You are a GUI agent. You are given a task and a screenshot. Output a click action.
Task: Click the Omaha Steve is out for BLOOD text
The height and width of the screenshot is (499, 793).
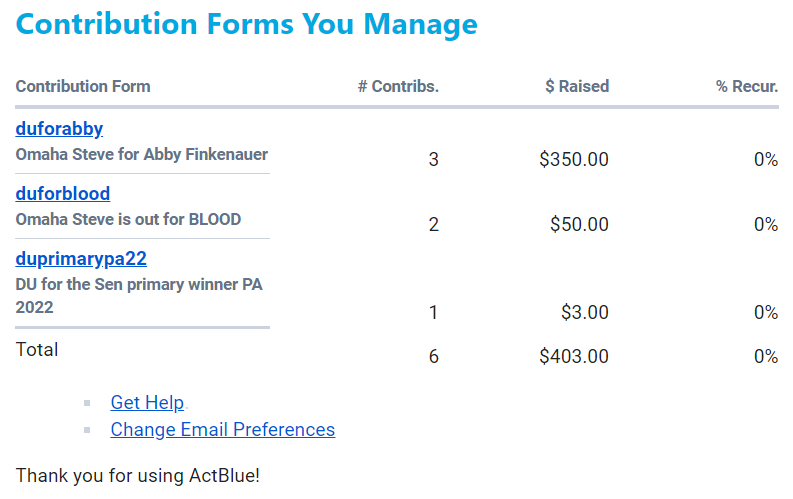pyautogui.click(x=128, y=219)
